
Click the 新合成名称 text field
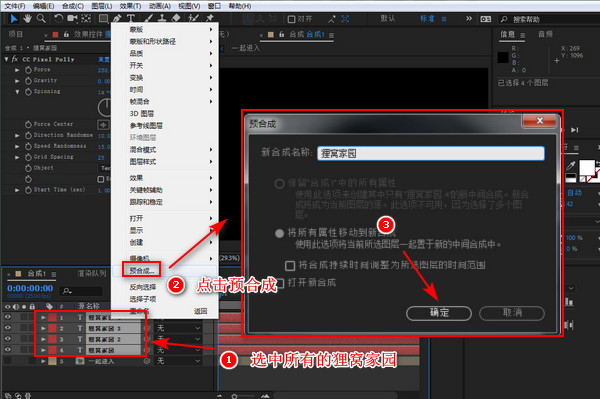tap(430, 153)
